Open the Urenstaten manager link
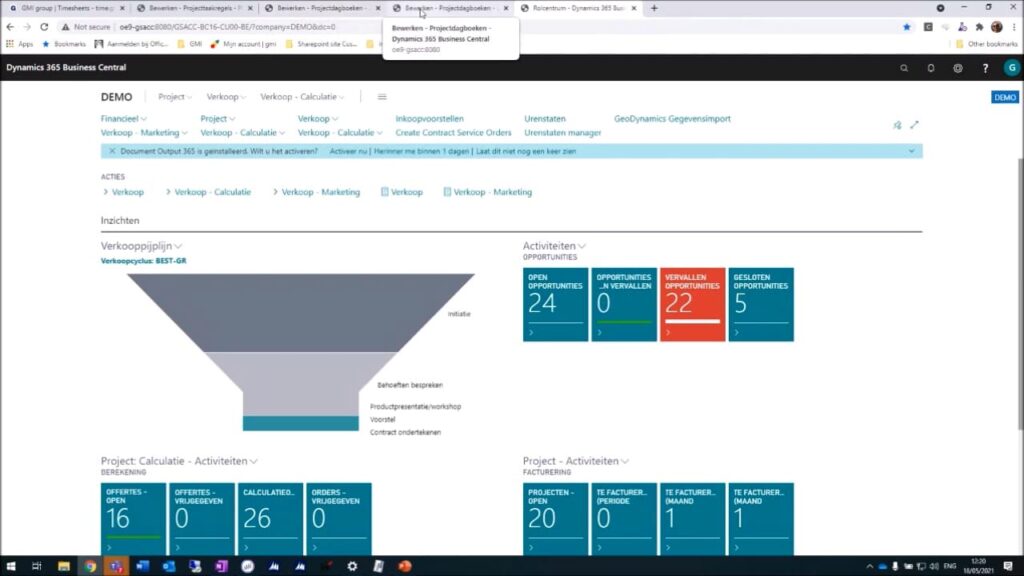The height and width of the screenshot is (576, 1024). click(x=562, y=133)
